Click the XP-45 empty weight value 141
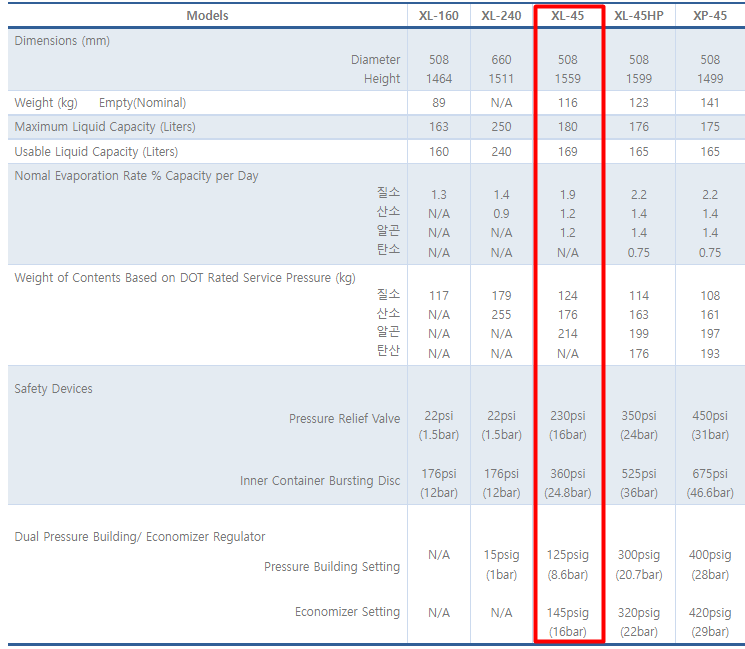745x649 pixels. pyautogui.click(x=710, y=103)
